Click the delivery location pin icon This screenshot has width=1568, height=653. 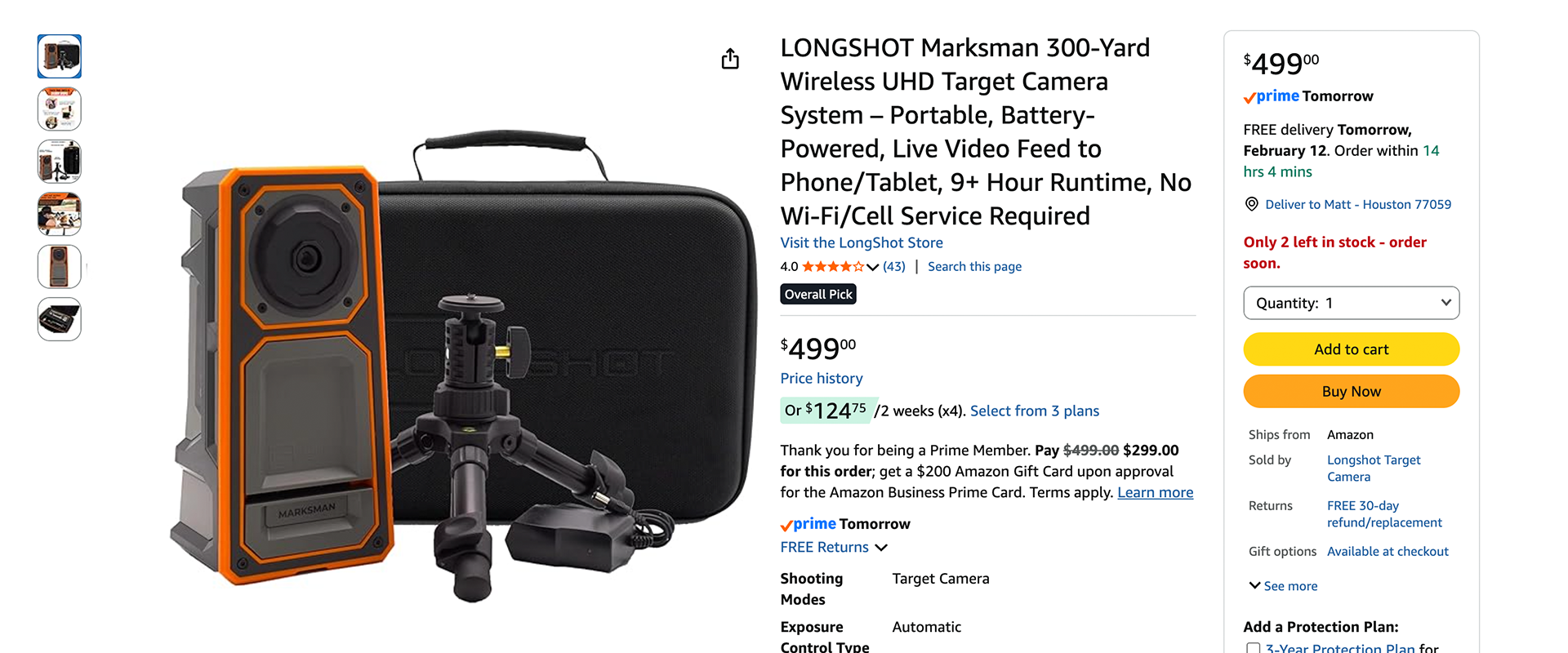(1251, 204)
